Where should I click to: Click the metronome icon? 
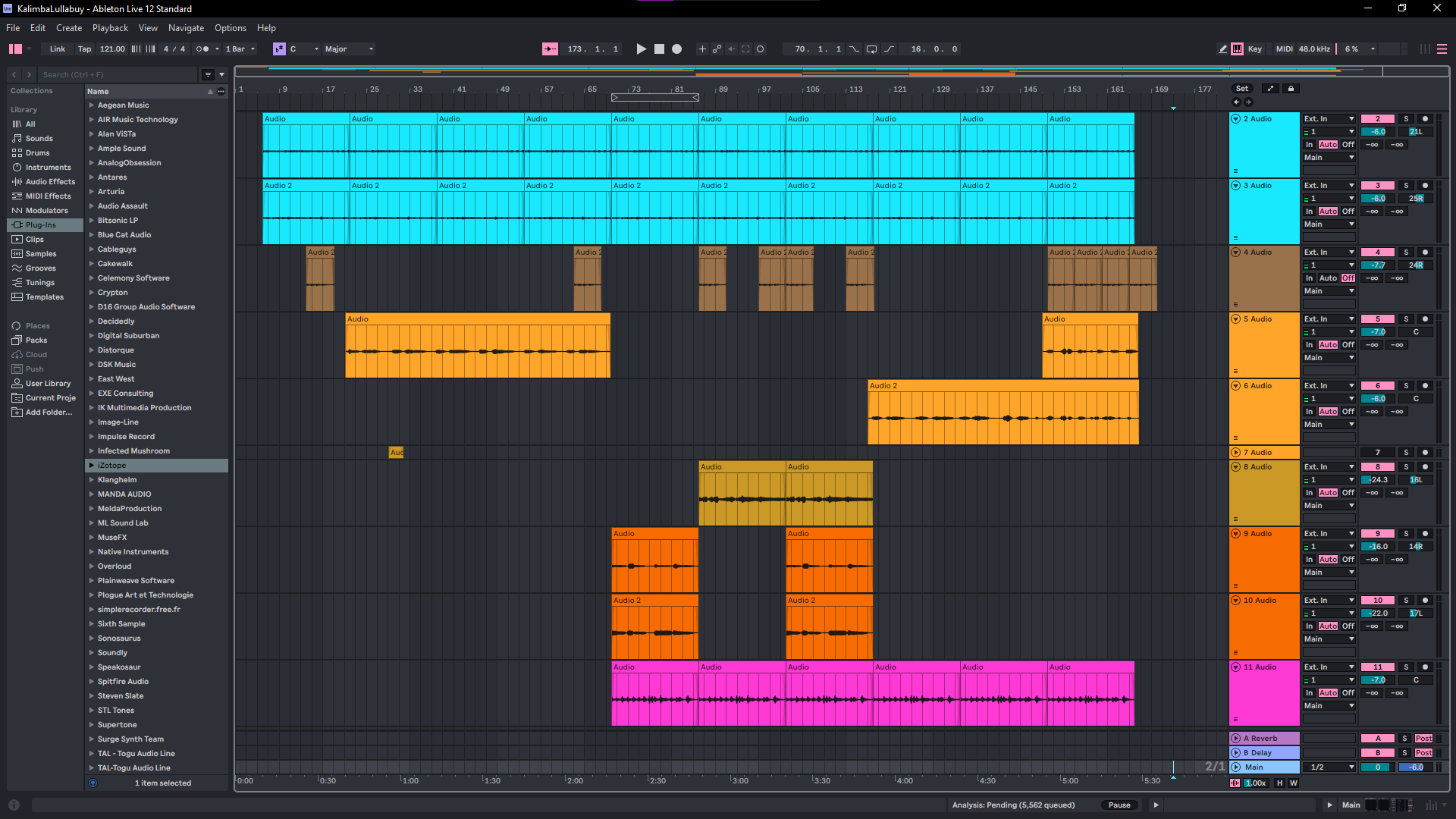pos(202,49)
